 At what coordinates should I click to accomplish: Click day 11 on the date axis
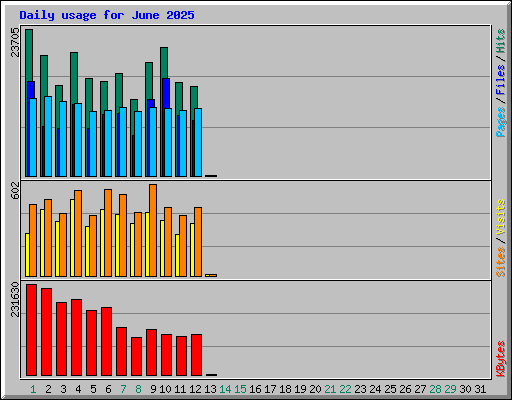click(180, 389)
